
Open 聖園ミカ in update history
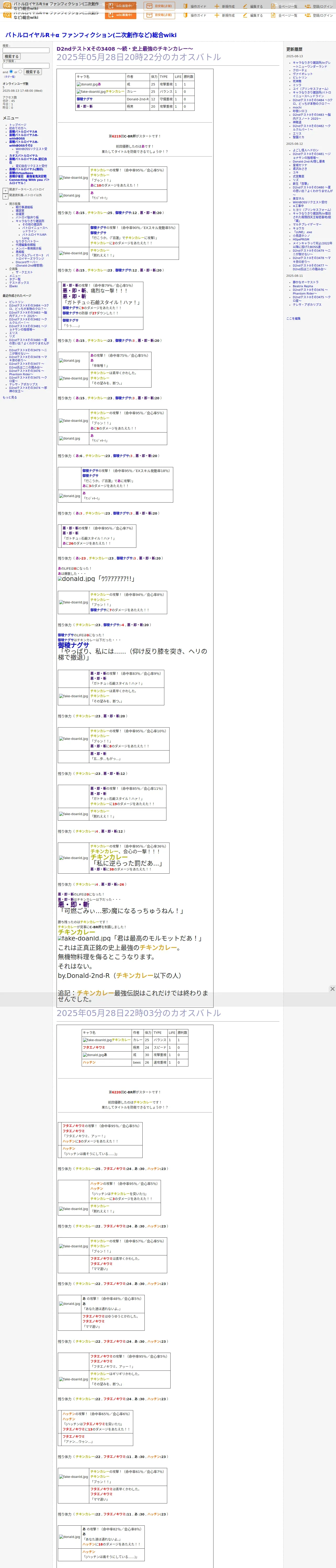(x=298, y=137)
